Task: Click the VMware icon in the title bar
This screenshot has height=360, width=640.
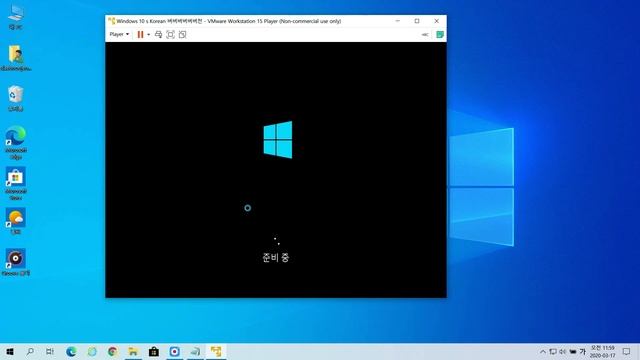Action: pyautogui.click(x=111, y=21)
